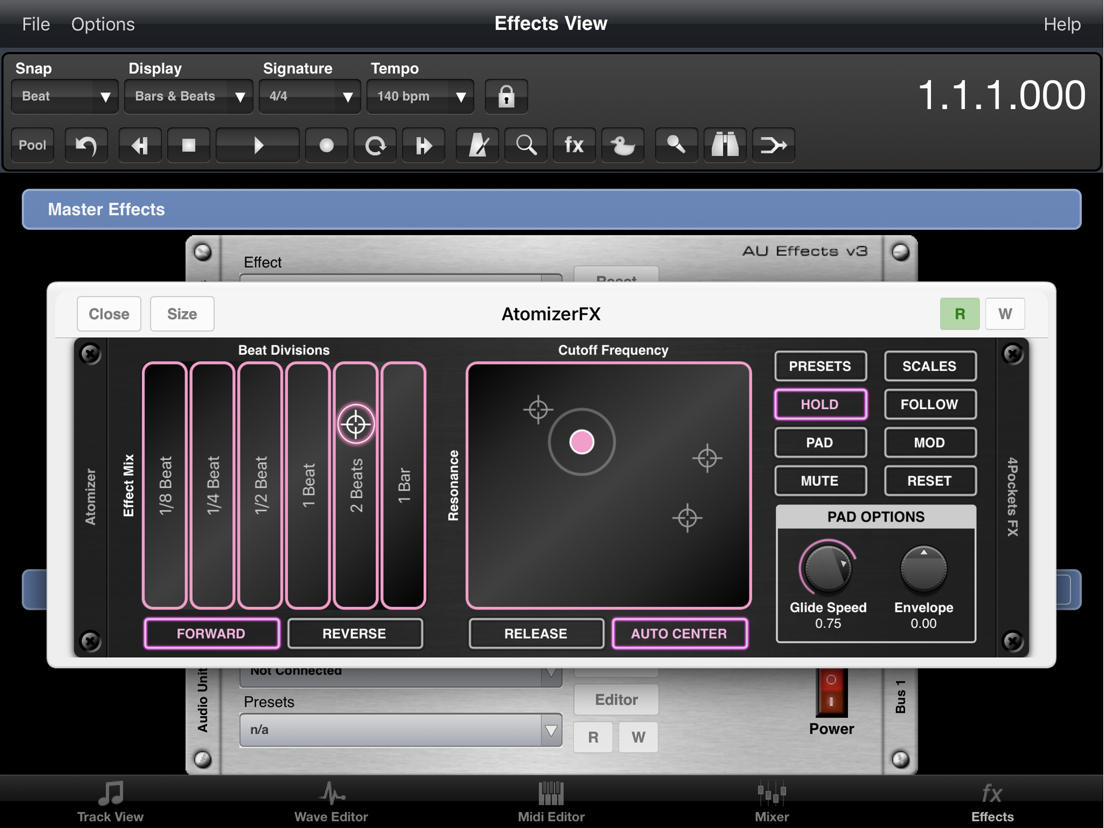Enable the REVERSE direction button
Viewport: 1104px width, 828px height.
[x=355, y=633]
